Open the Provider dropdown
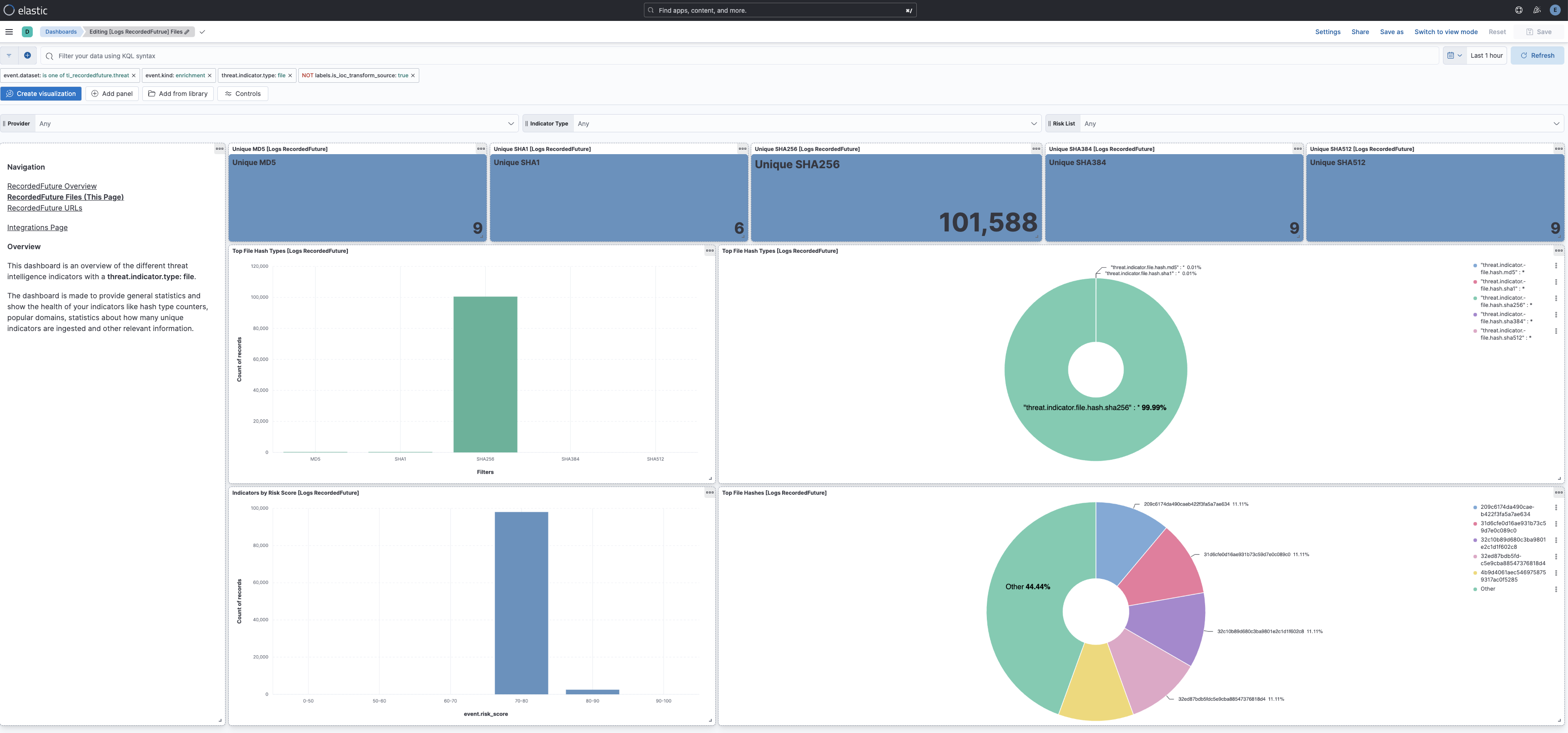Viewport: 1568px width, 733px height. (x=511, y=124)
